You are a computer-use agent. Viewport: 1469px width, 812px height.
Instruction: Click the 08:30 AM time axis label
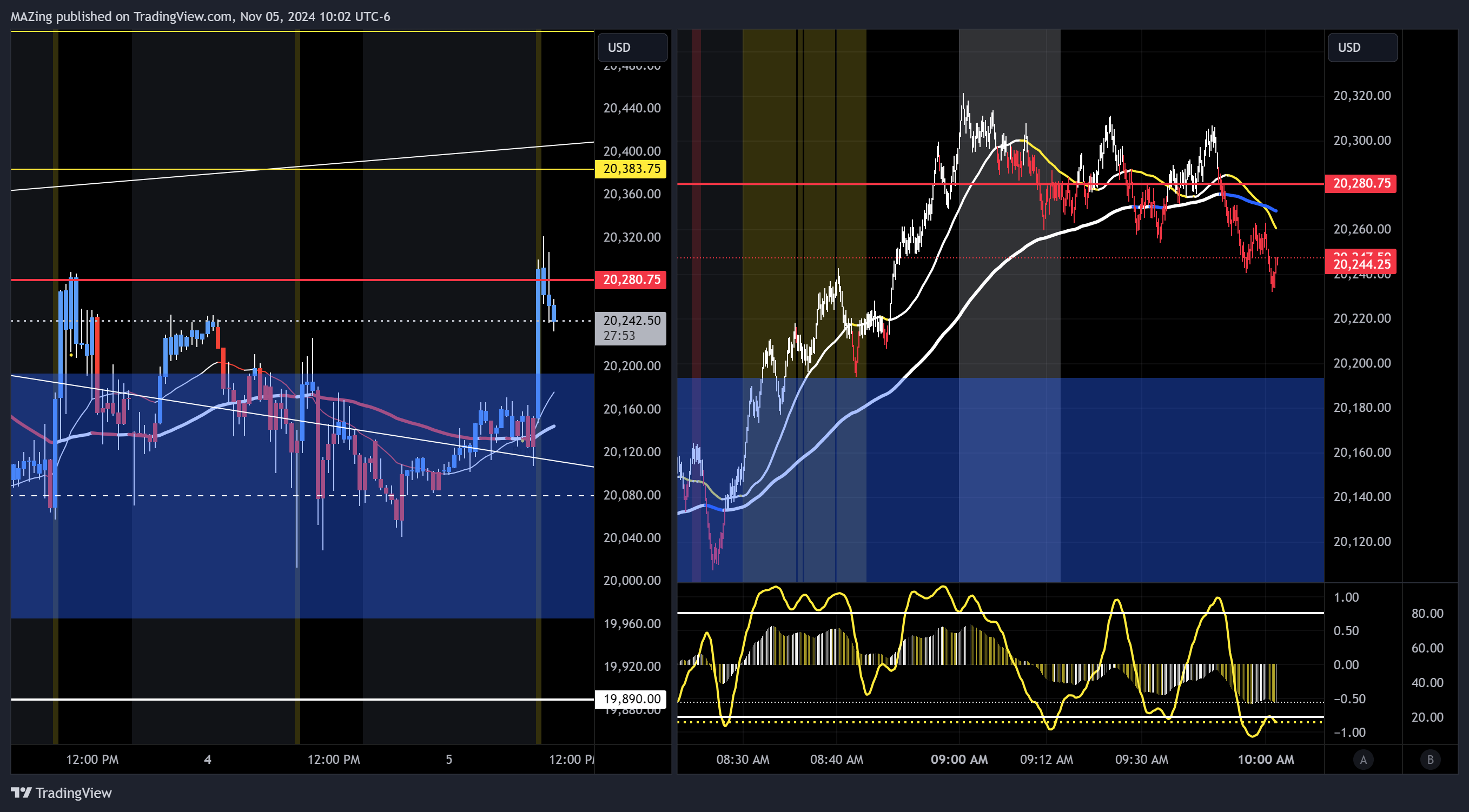click(x=743, y=760)
